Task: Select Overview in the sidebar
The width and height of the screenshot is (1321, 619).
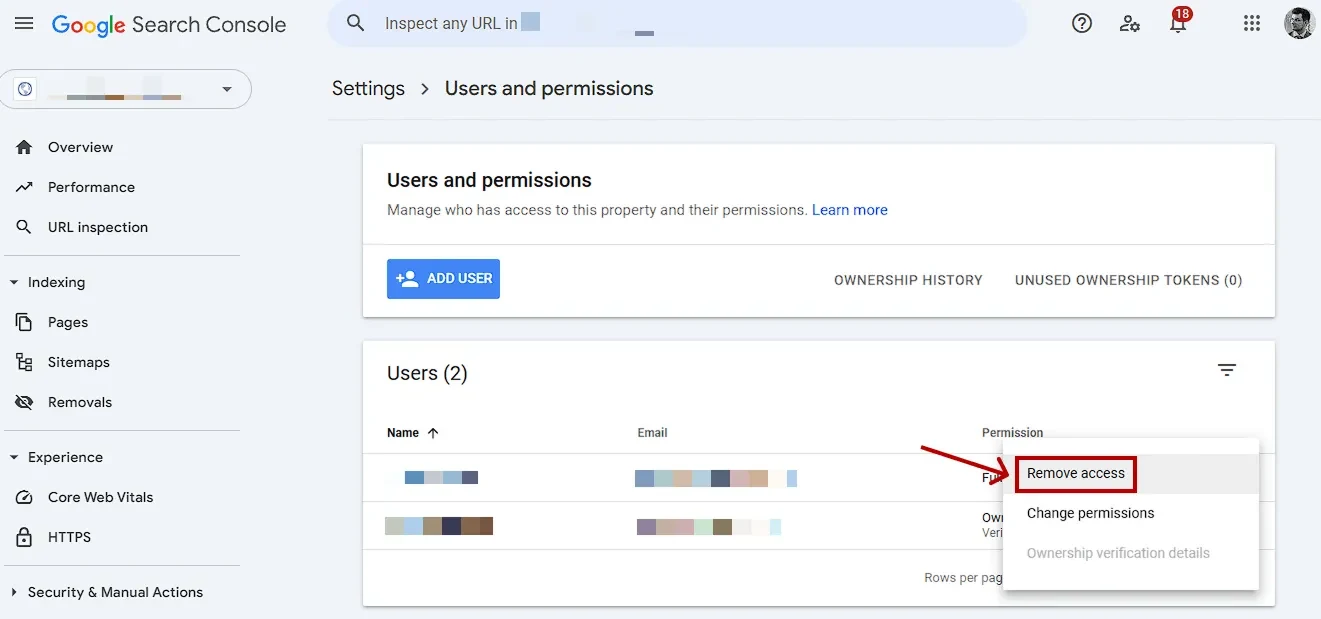Action: [x=79, y=147]
